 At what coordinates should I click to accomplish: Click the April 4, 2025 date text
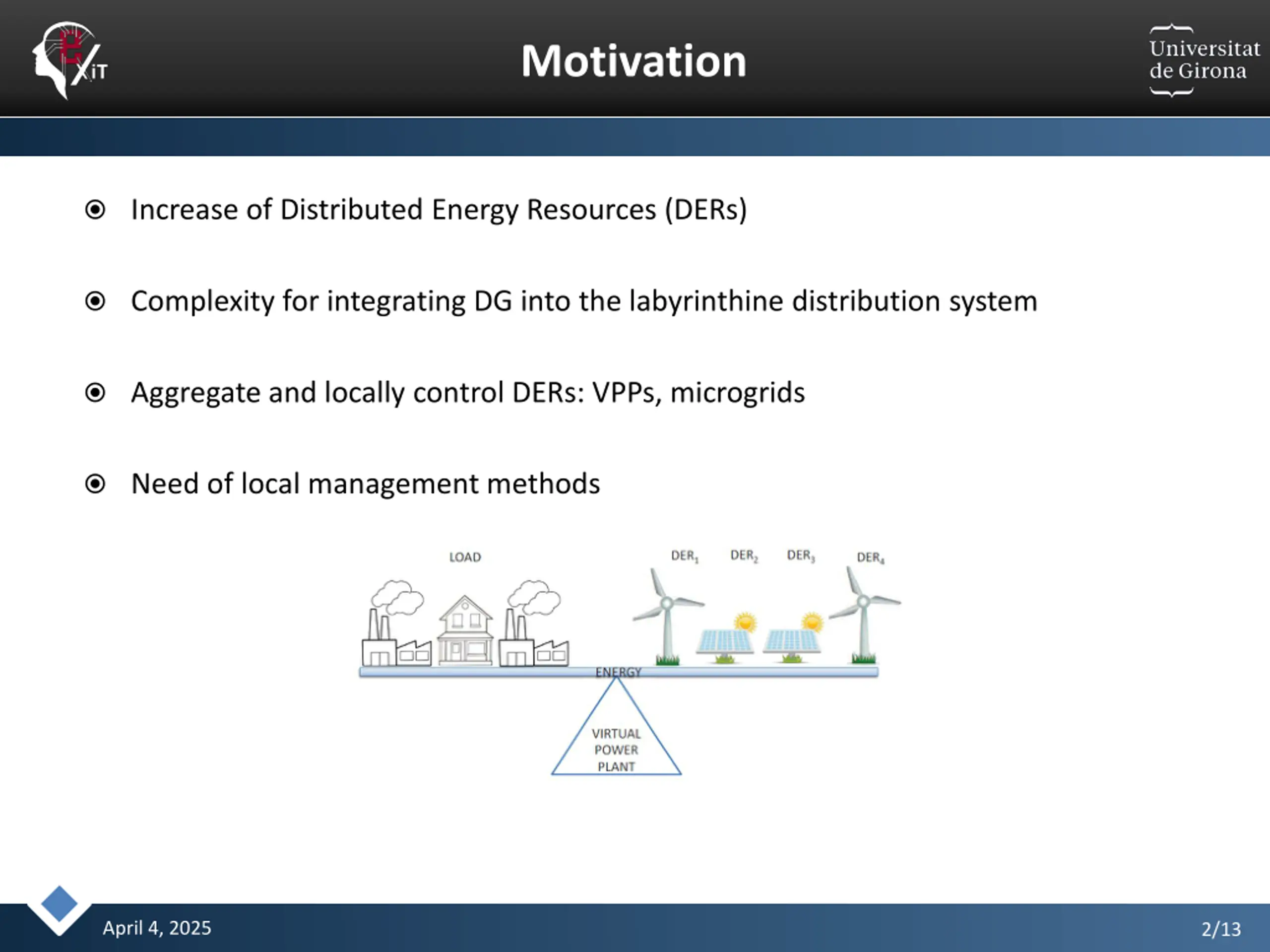click(157, 928)
